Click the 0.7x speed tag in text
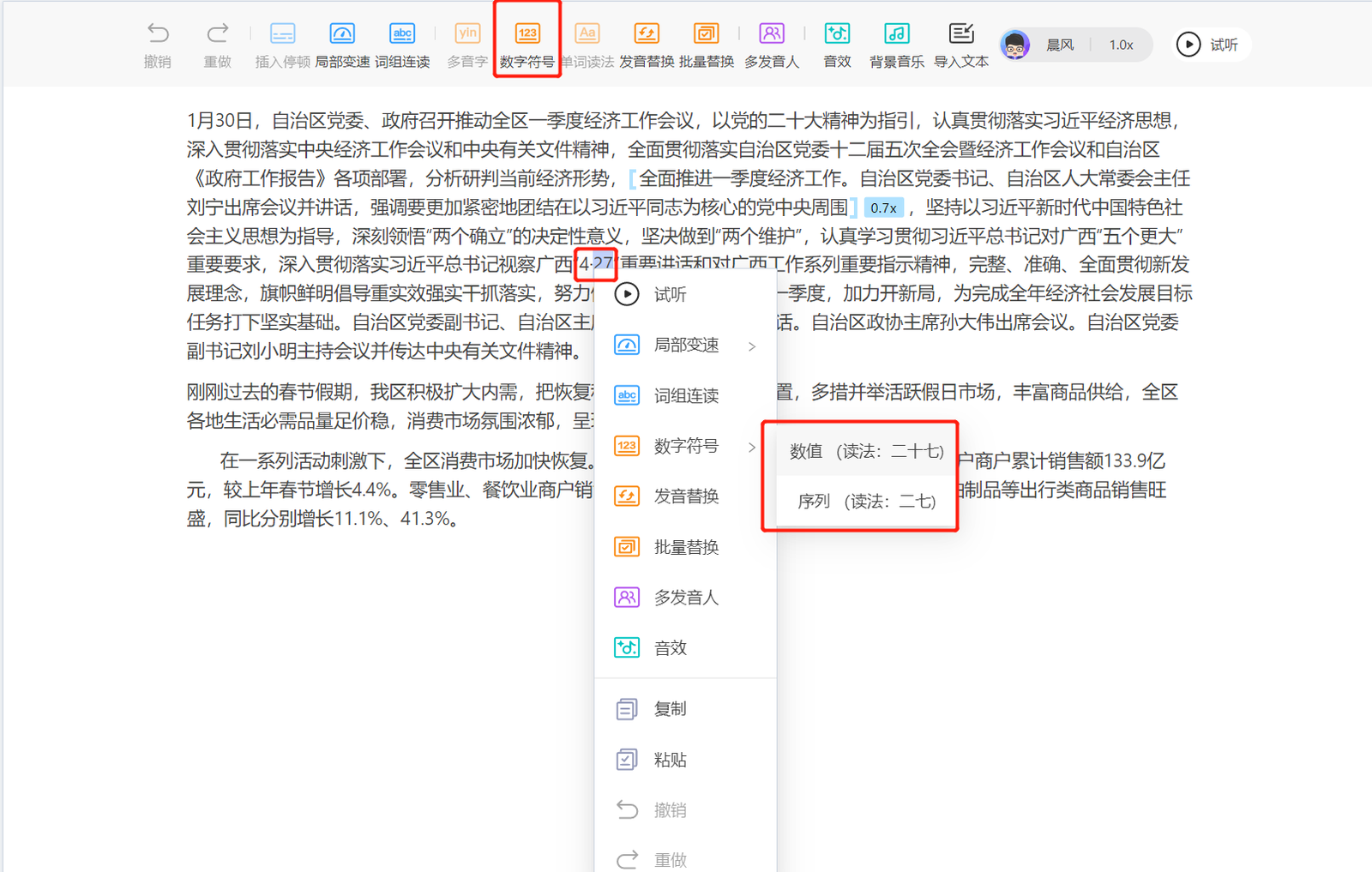The width and height of the screenshot is (1372, 872). [883, 207]
